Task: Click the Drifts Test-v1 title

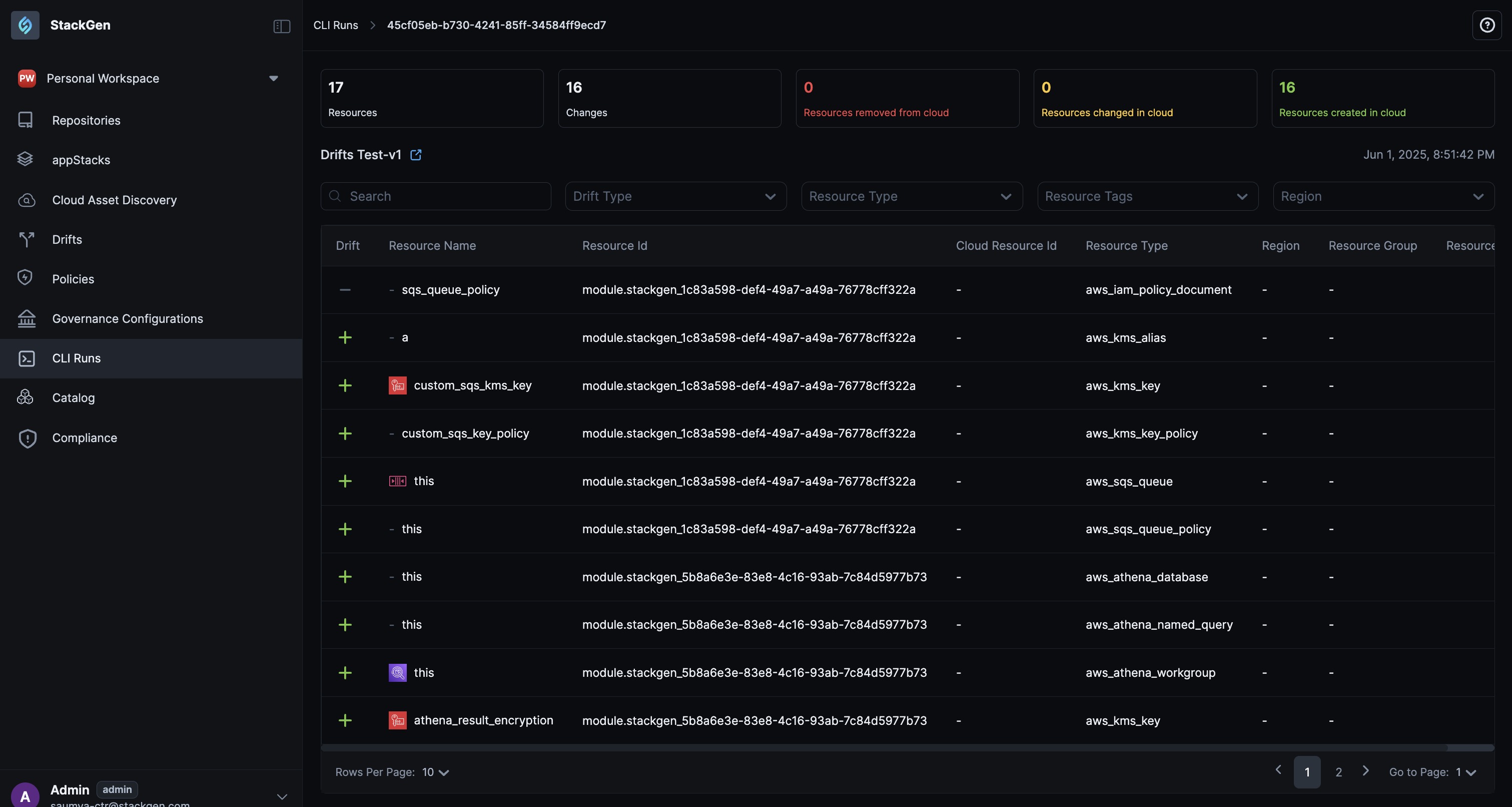Action: [x=361, y=155]
